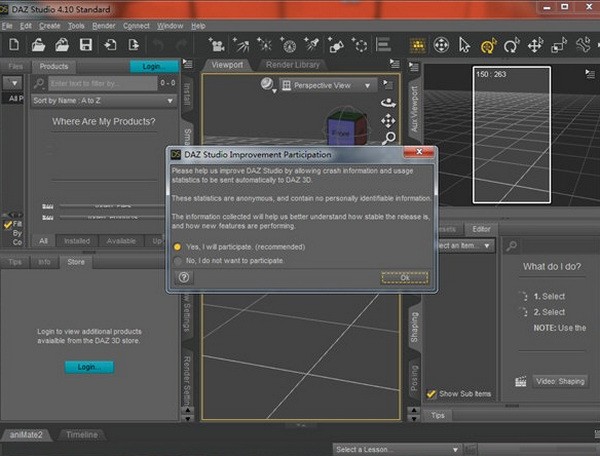Toggle the Filt By Co checkbox
The width and height of the screenshot is (600, 456).
[x=7, y=224]
